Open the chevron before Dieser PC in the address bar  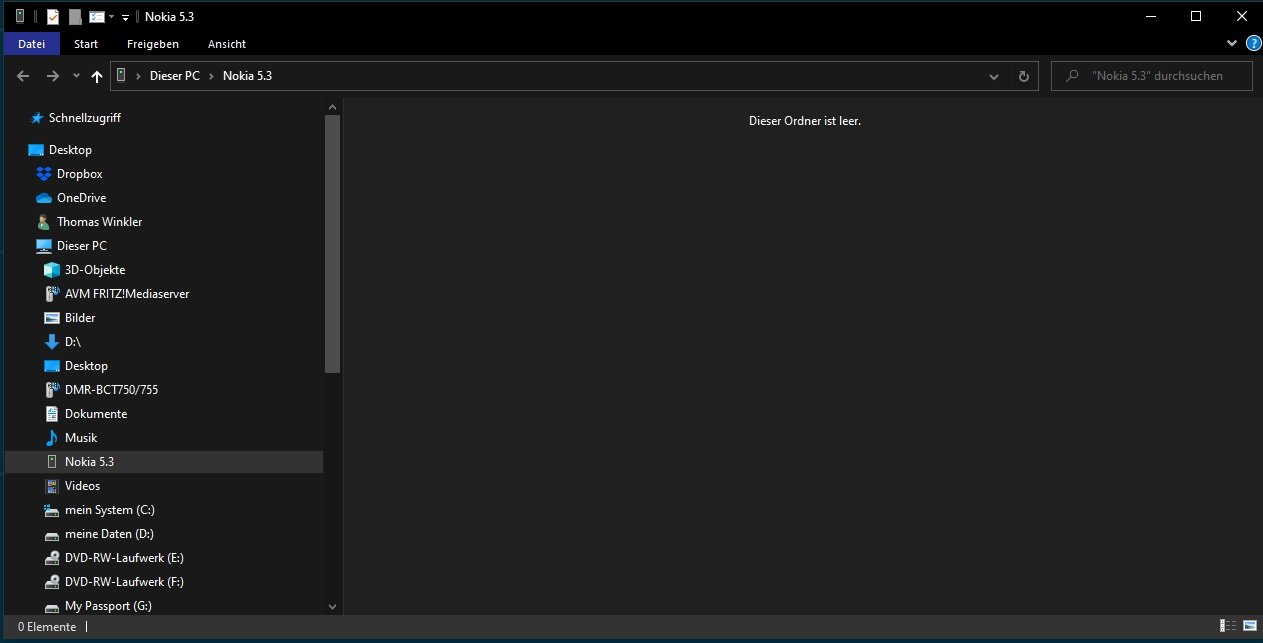click(138, 76)
